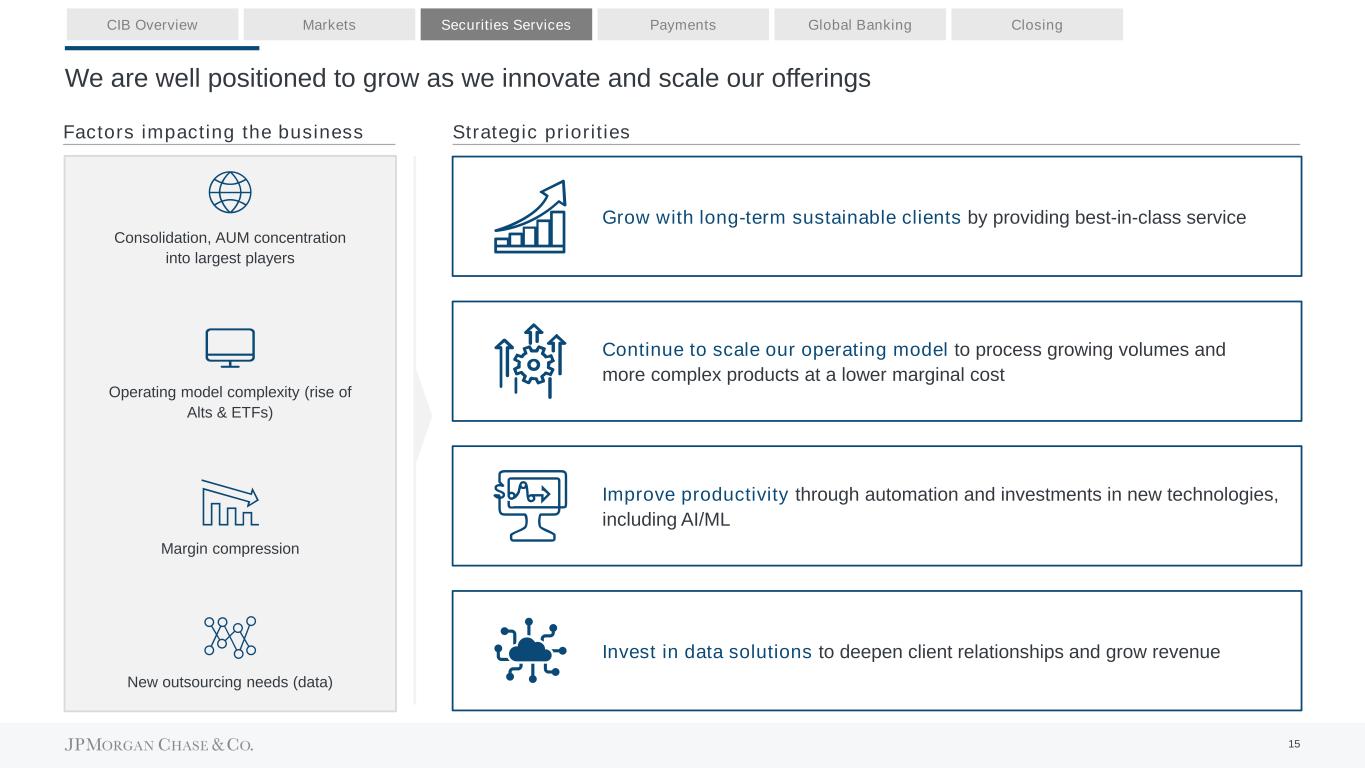This screenshot has height=768, width=1365.
Task: Open the CIB Overview tab
Action: 152,25
